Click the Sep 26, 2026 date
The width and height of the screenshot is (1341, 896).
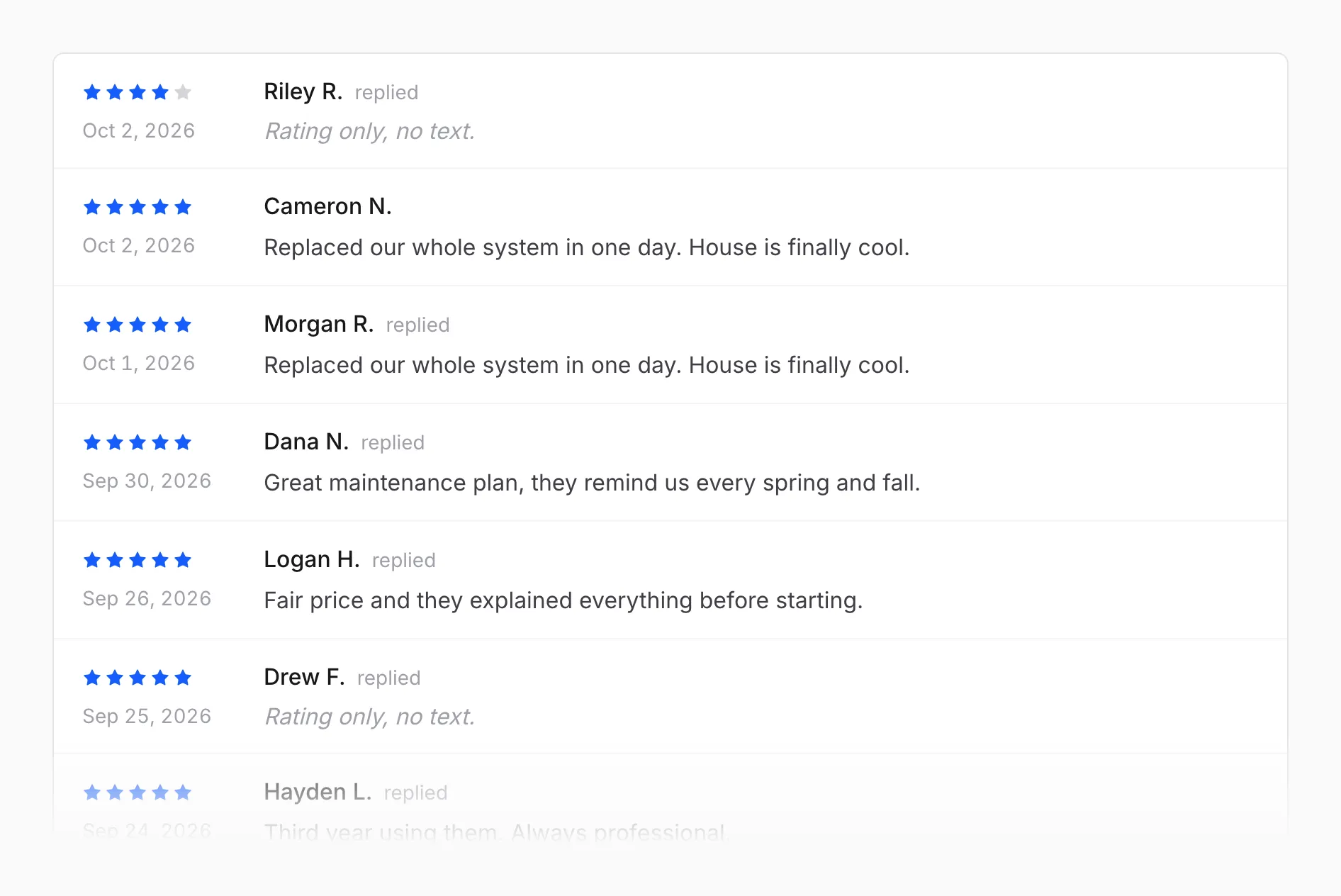pos(147,599)
